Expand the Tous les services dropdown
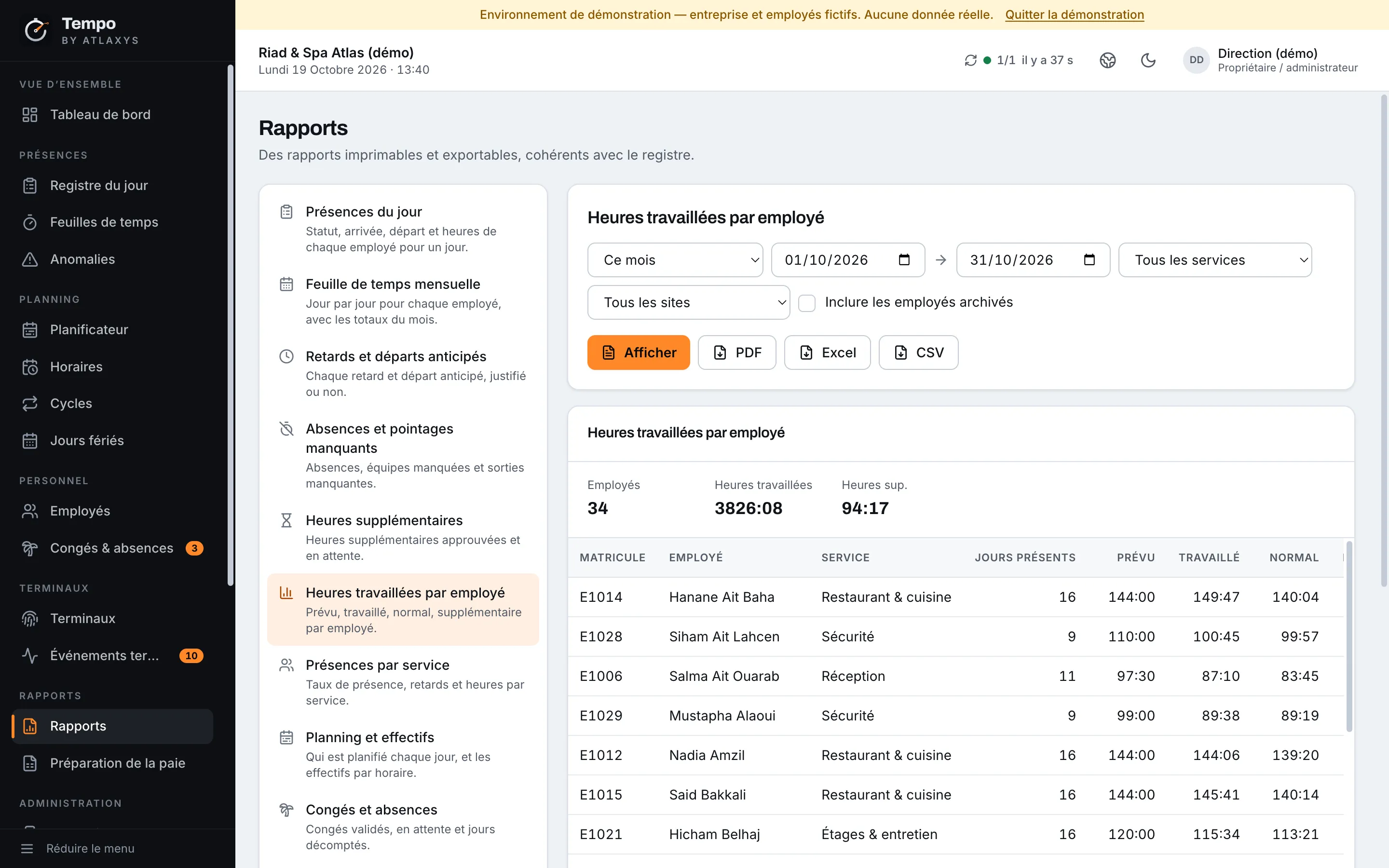The image size is (1389, 868). (1215, 260)
